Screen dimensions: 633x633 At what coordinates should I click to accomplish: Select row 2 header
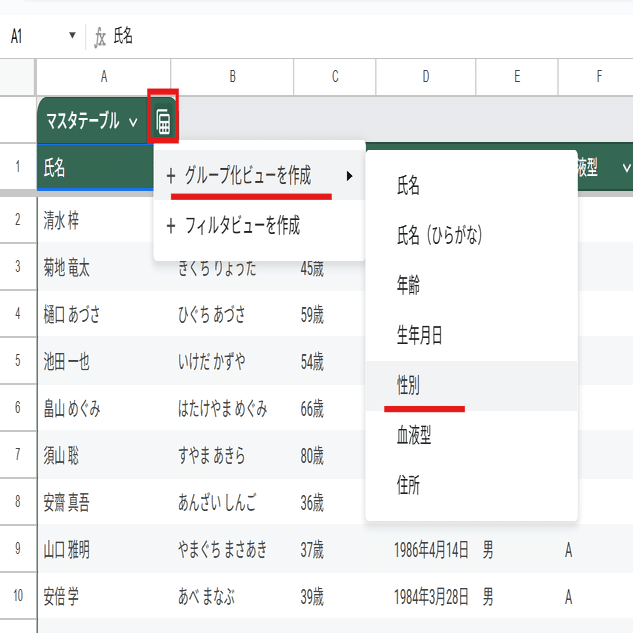tap(18, 220)
